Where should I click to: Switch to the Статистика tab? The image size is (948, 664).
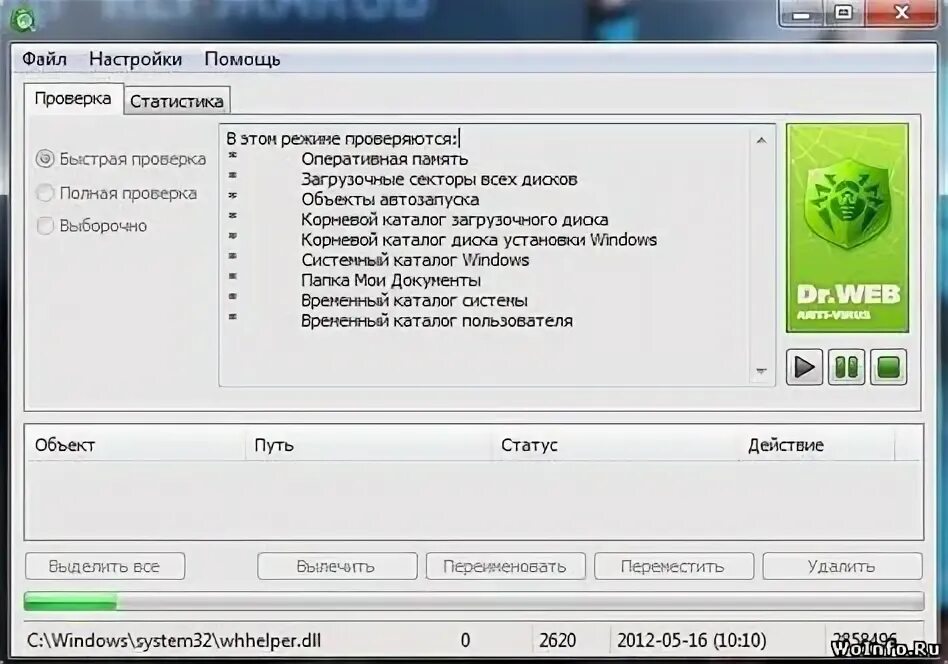(177, 101)
